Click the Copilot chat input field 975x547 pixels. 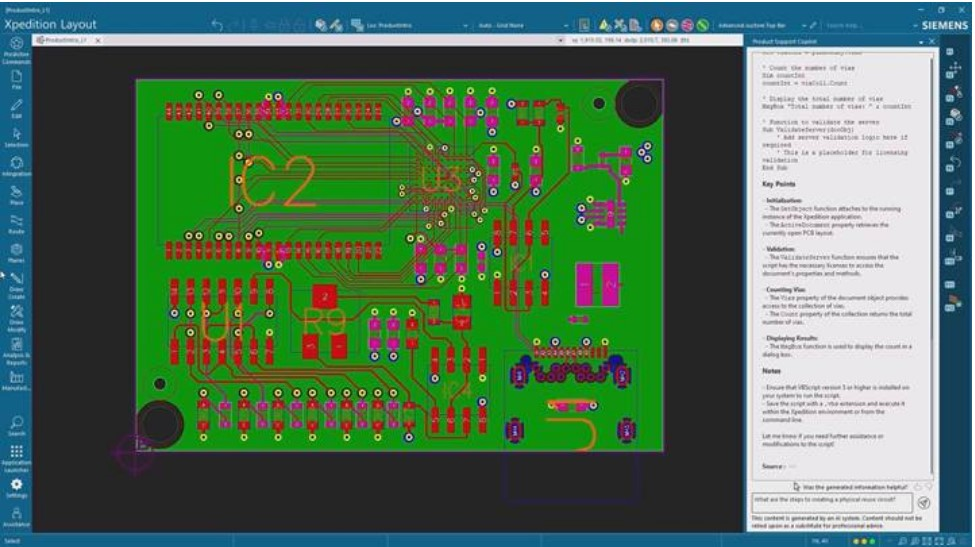[x=831, y=502]
